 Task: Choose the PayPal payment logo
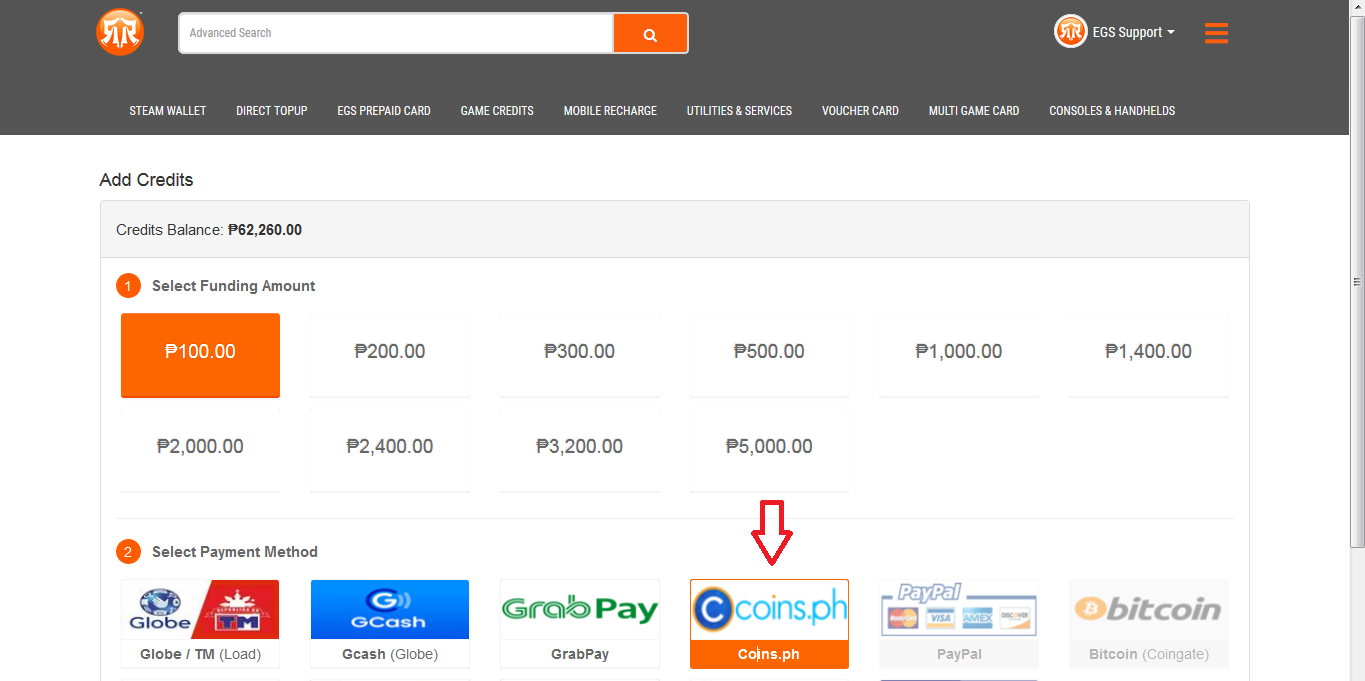959,609
